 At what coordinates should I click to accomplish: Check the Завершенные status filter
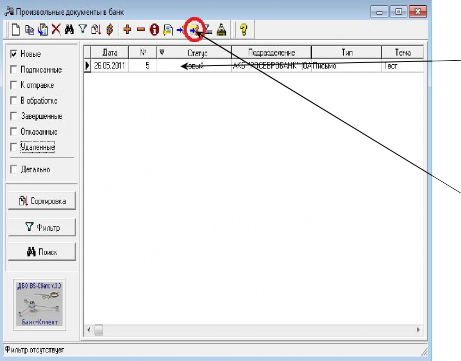coord(13,116)
